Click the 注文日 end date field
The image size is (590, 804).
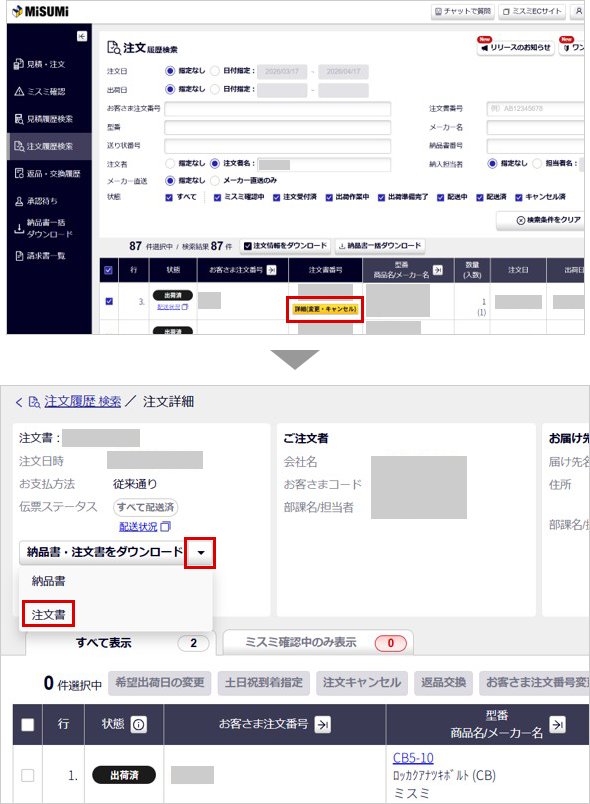343,71
